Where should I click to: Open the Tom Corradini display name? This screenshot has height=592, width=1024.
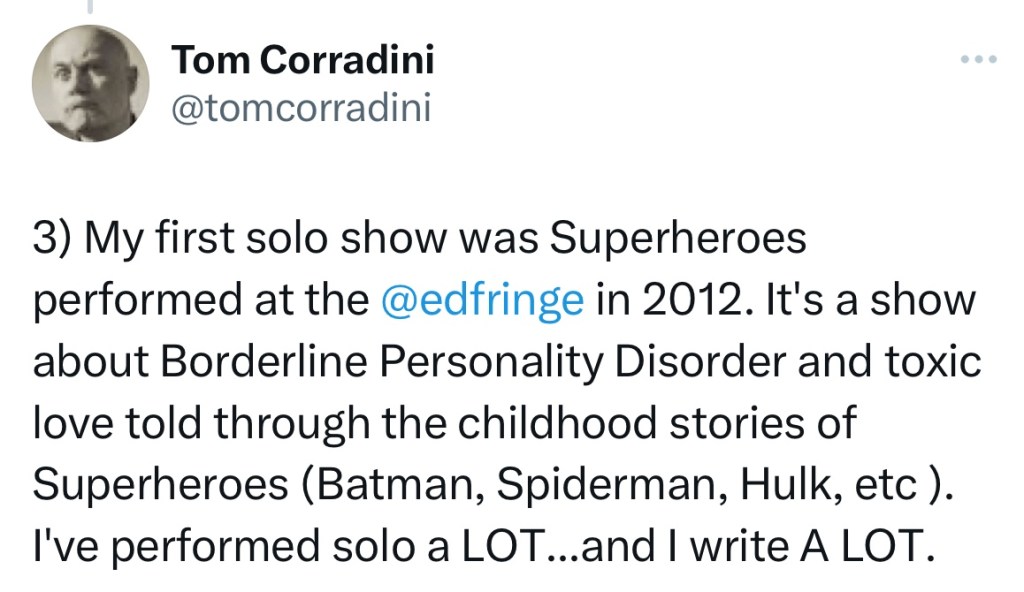coord(303,60)
